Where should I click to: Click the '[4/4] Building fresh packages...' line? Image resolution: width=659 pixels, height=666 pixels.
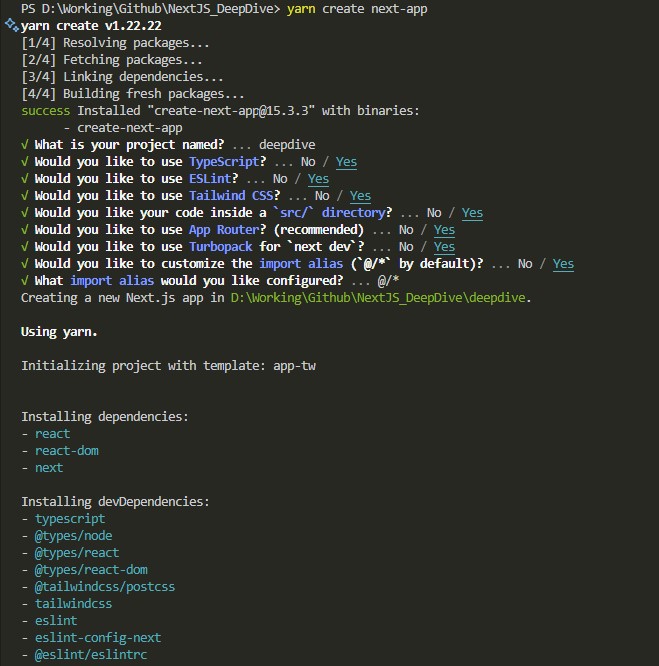[133, 94]
